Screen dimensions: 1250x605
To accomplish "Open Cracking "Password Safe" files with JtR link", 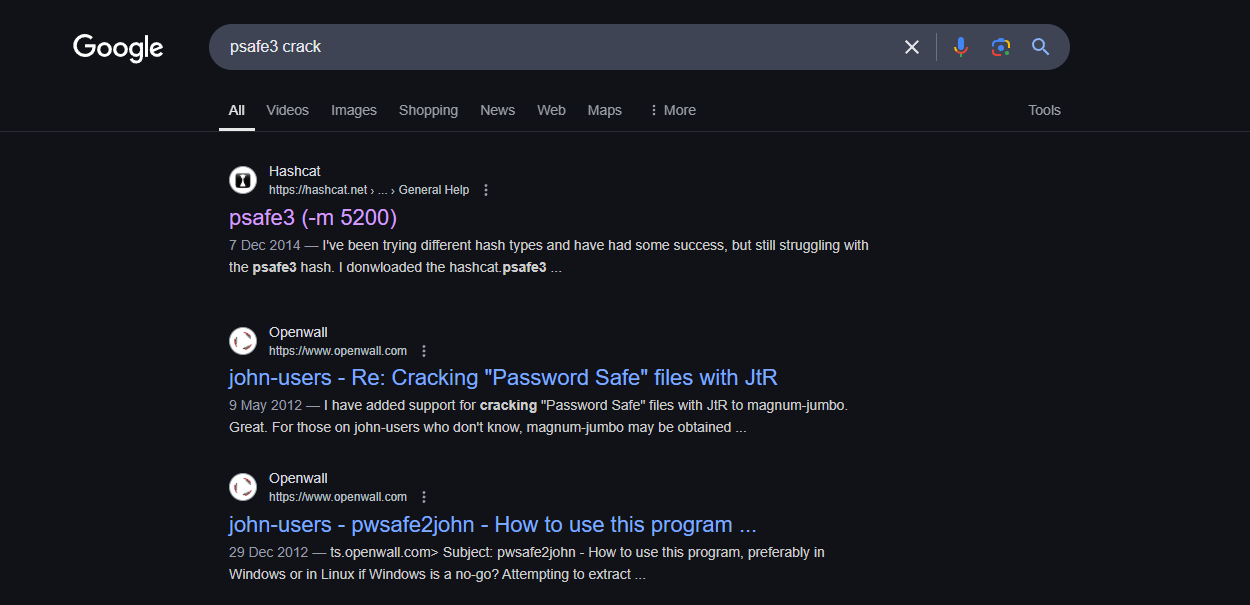I will (x=503, y=377).
